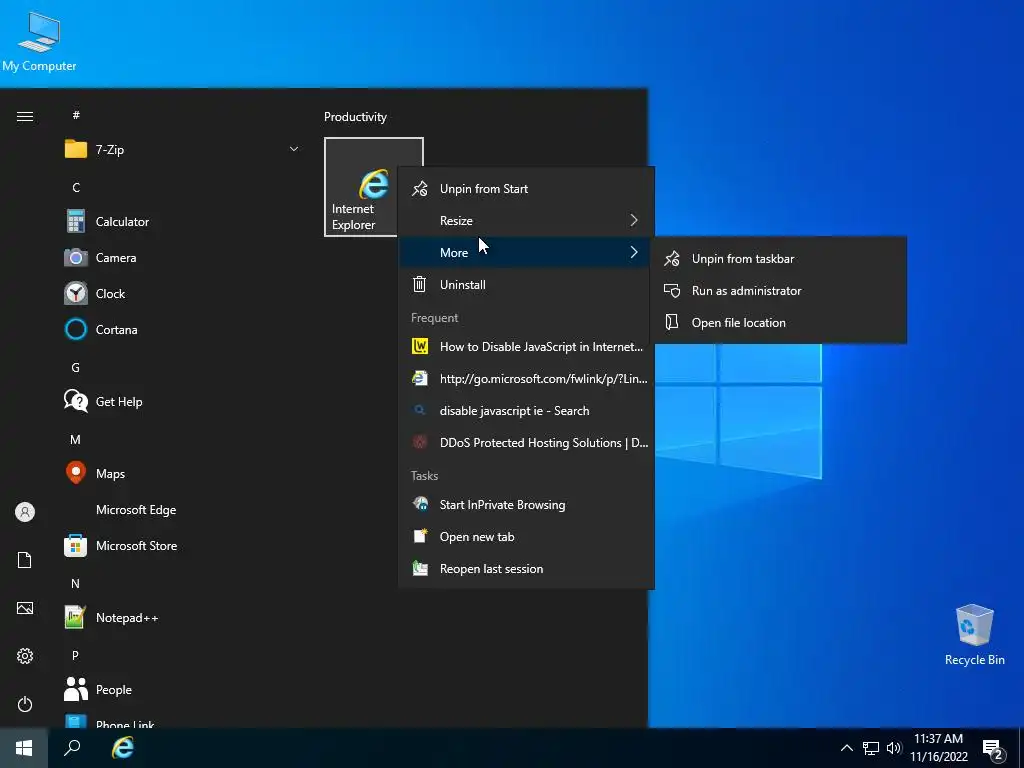Click the Productivity group header
The image size is (1024, 768).
point(355,117)
